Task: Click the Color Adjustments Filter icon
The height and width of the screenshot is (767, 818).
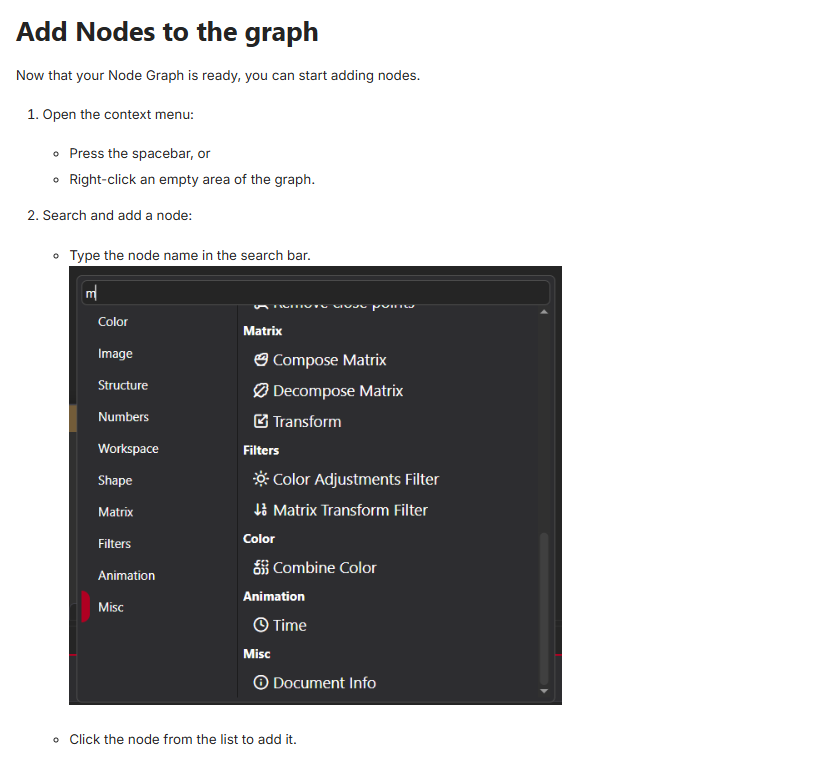Action: pyautogui.click(x=261, y=480)
